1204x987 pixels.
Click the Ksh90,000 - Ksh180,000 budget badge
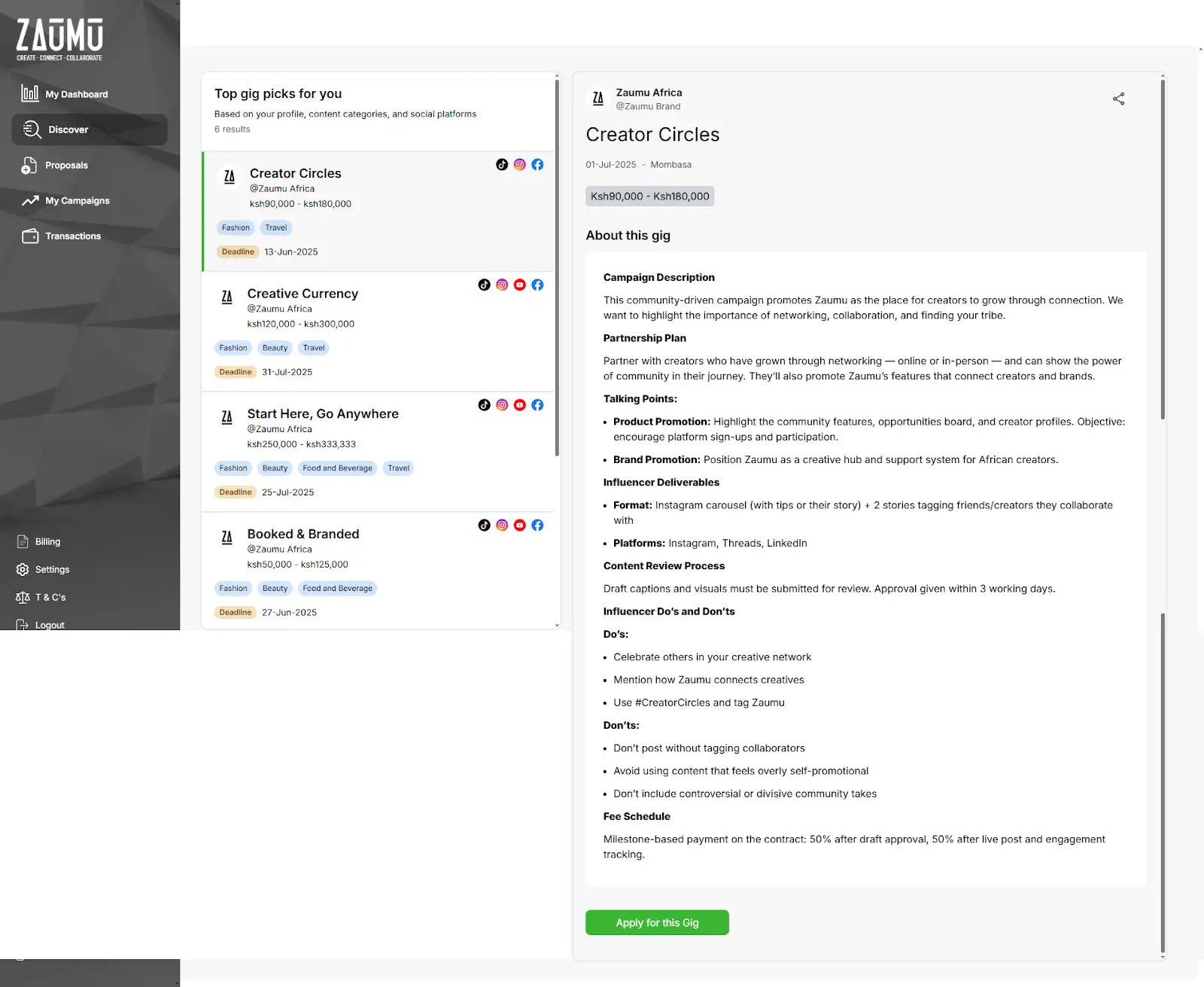tap(650, 196)
